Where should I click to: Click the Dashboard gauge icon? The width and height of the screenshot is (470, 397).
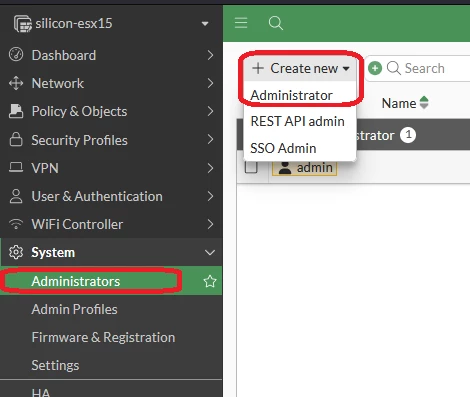point(16,55)
